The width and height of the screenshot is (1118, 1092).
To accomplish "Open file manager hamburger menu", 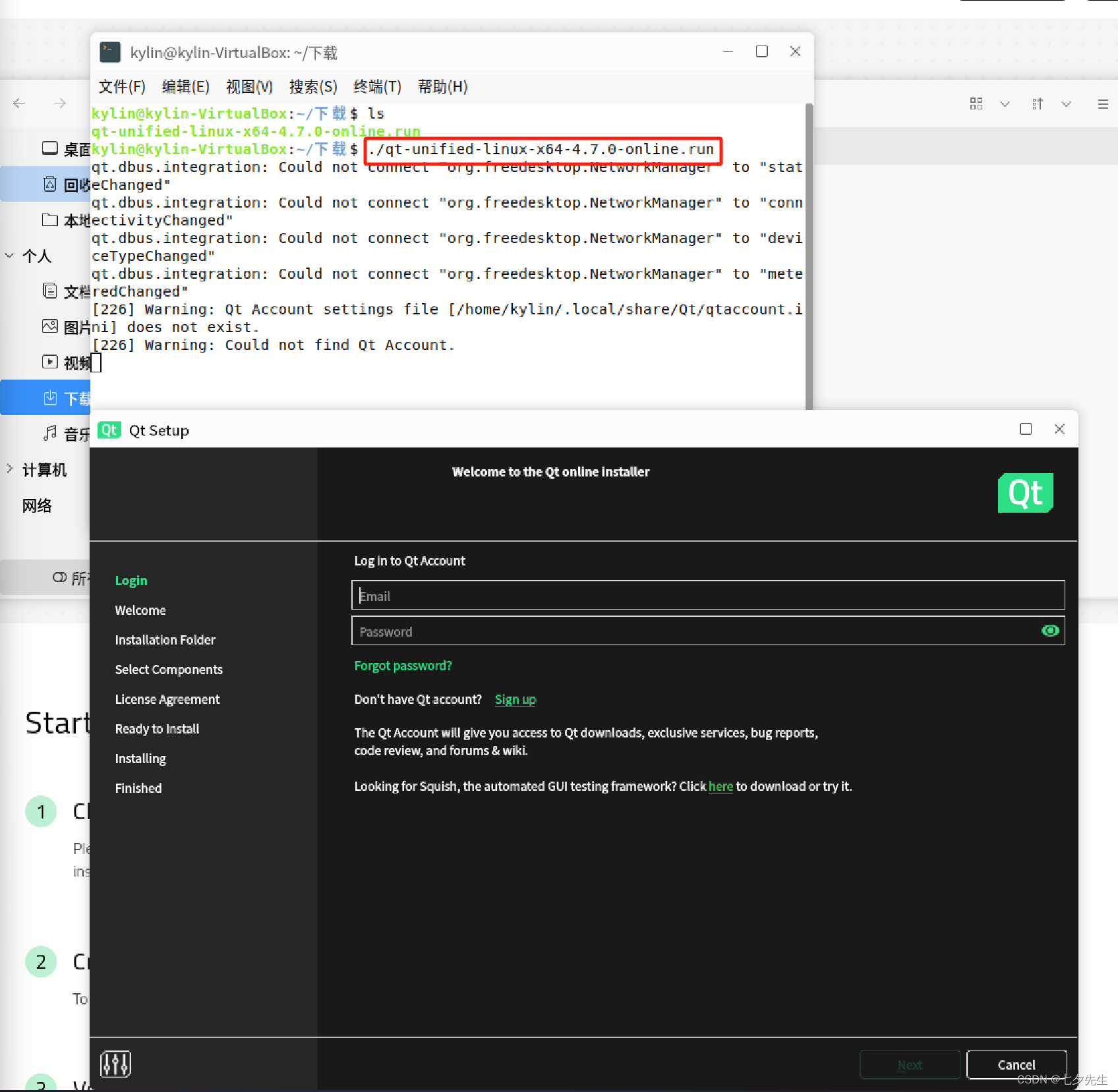I will [1102, 104].
